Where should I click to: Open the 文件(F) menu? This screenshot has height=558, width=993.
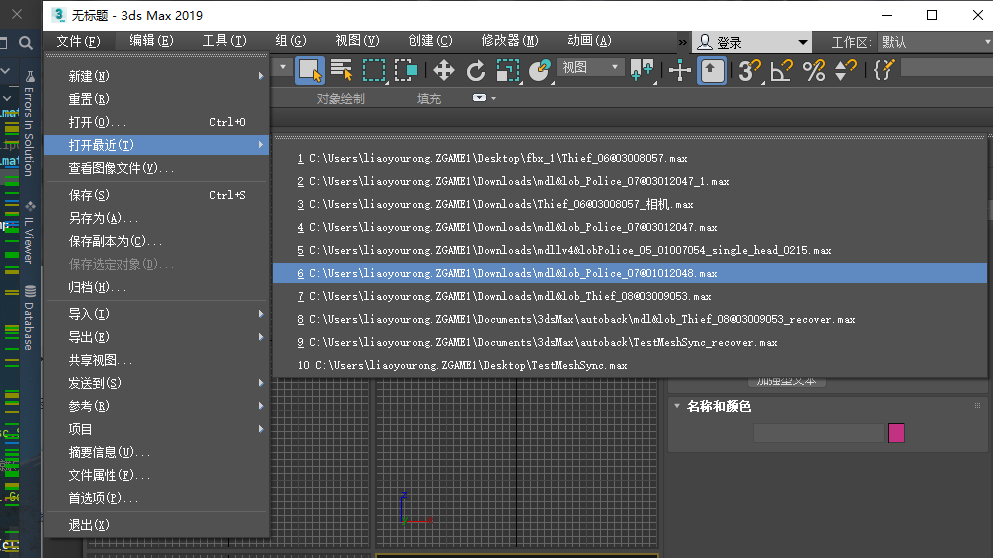click(79, 41)
